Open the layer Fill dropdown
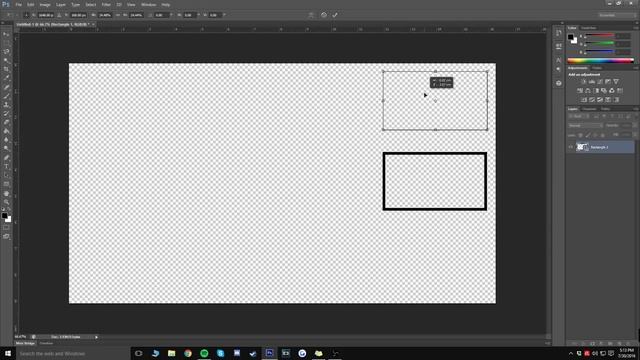 coord(635,135)
